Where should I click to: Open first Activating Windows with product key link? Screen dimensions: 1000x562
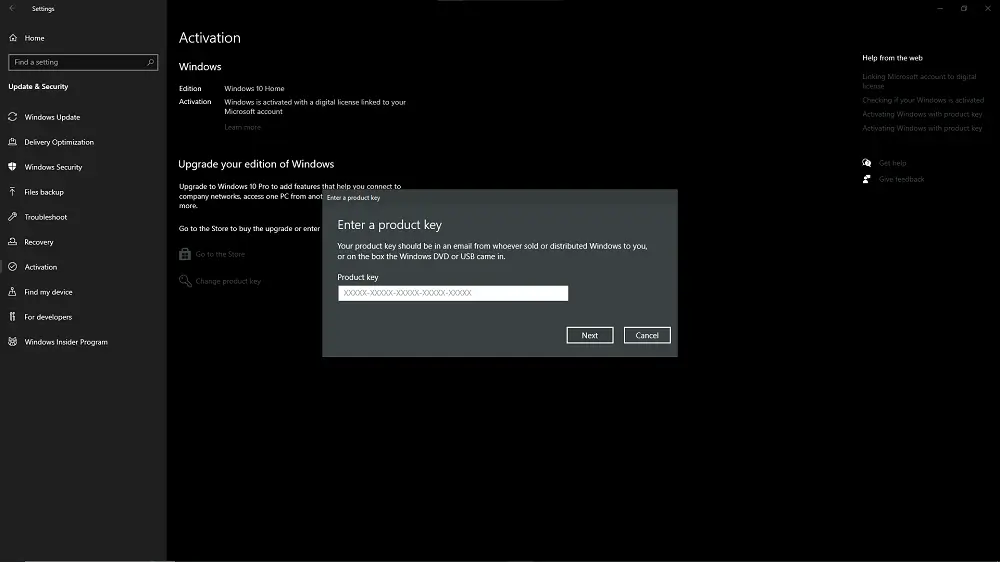(922, 114)
